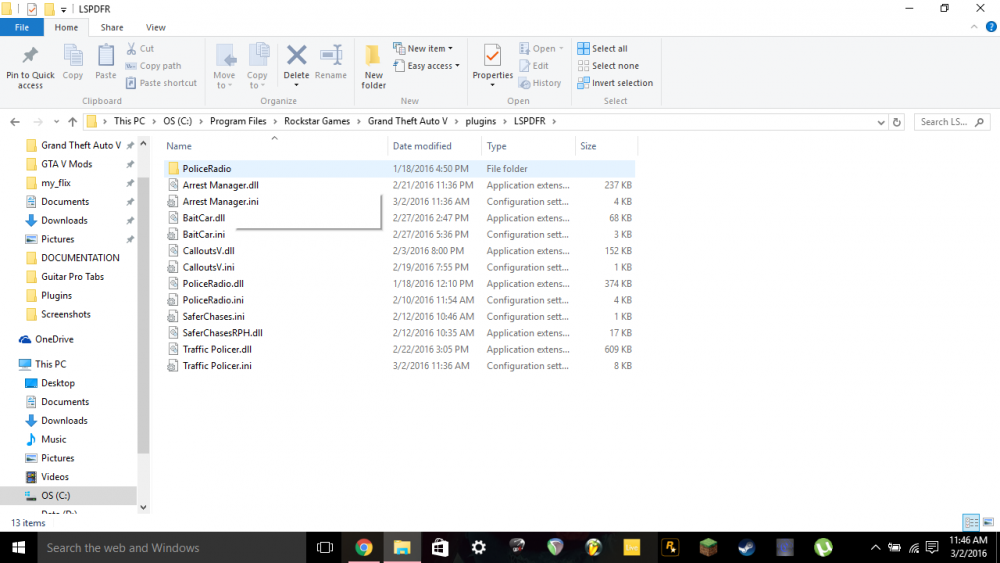The height and width of the screenshot is (563, 1000).
Task: Click the Paste ribbon icon
Action: [106, 55]
